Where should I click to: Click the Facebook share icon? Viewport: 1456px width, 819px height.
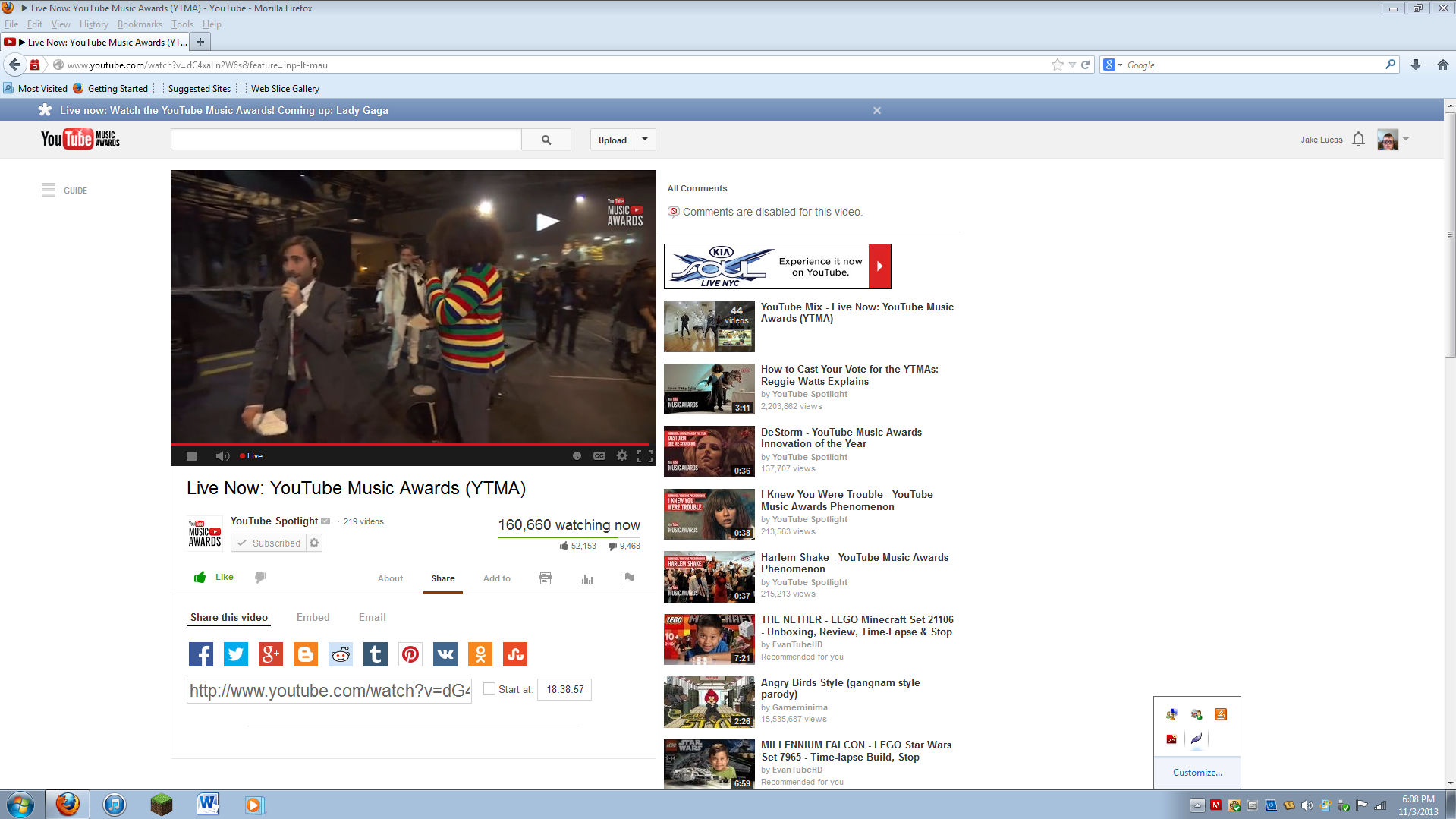coord(201,654)
